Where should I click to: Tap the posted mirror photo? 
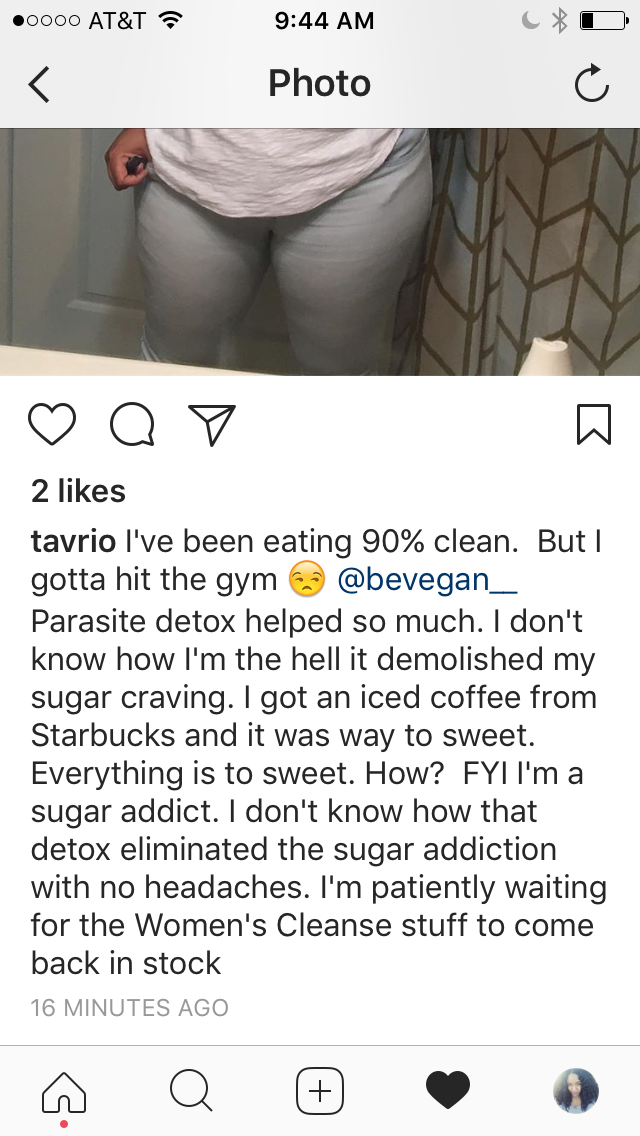(x=320, y=251)
